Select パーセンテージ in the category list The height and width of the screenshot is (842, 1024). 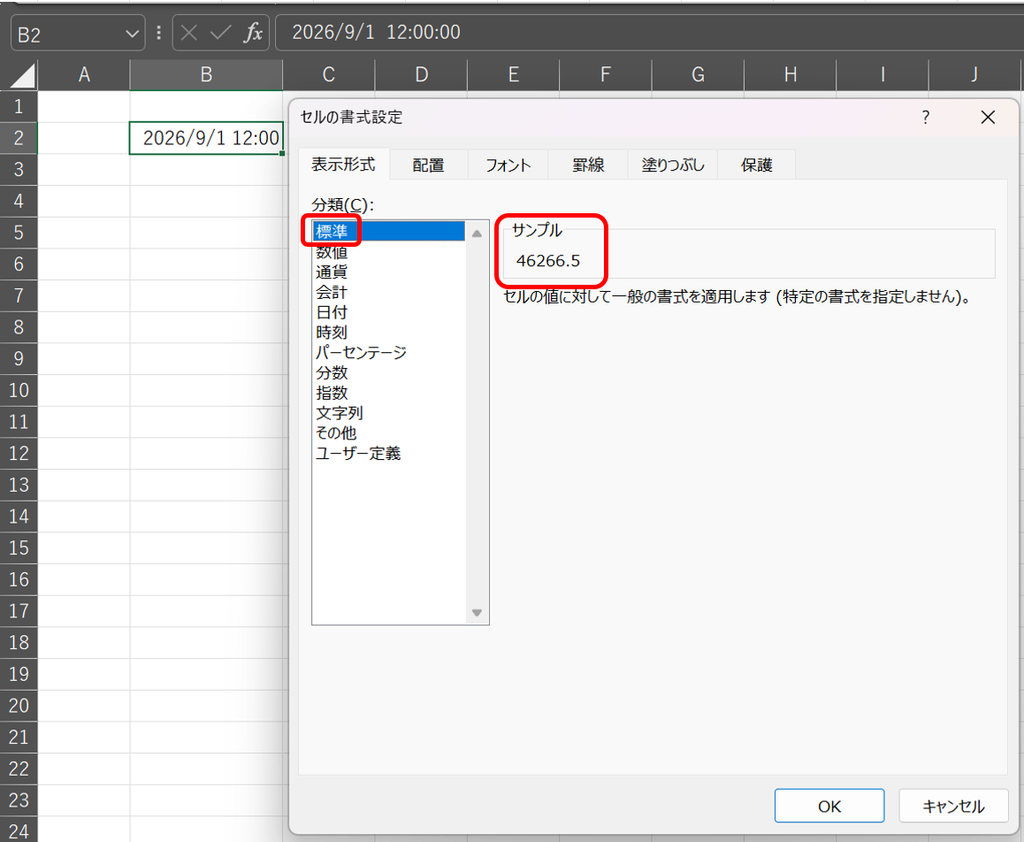(x=389, y=353)
